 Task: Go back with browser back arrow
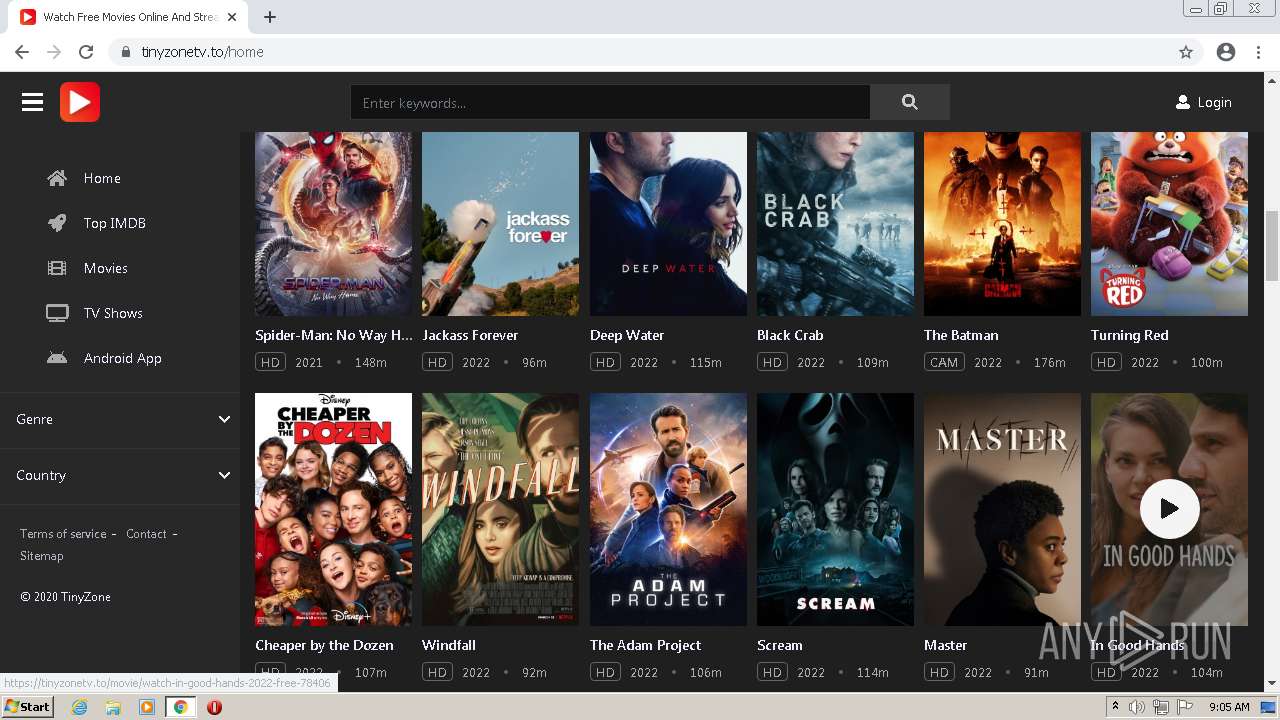coord(22,52)
